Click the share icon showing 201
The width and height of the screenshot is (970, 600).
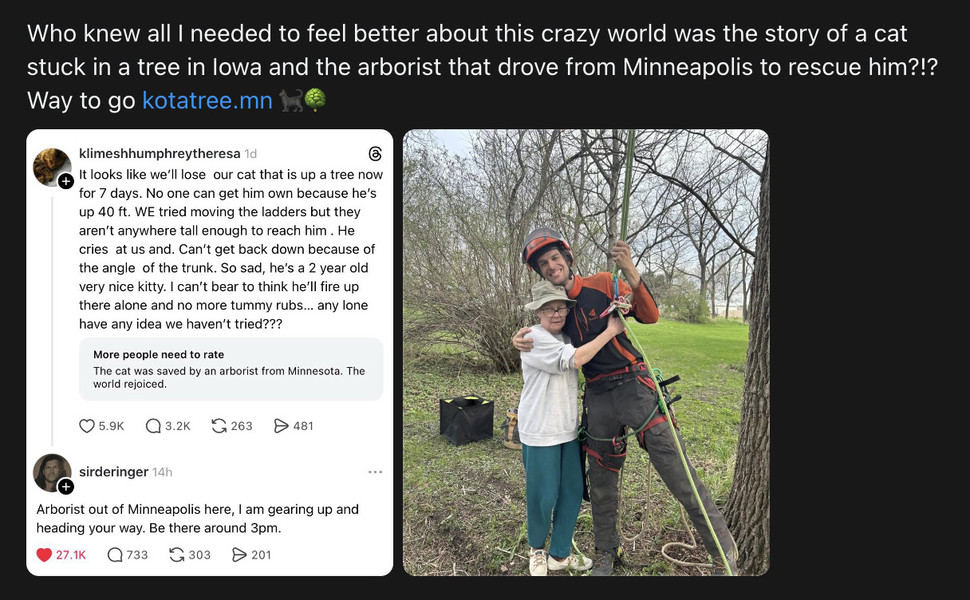239,555
